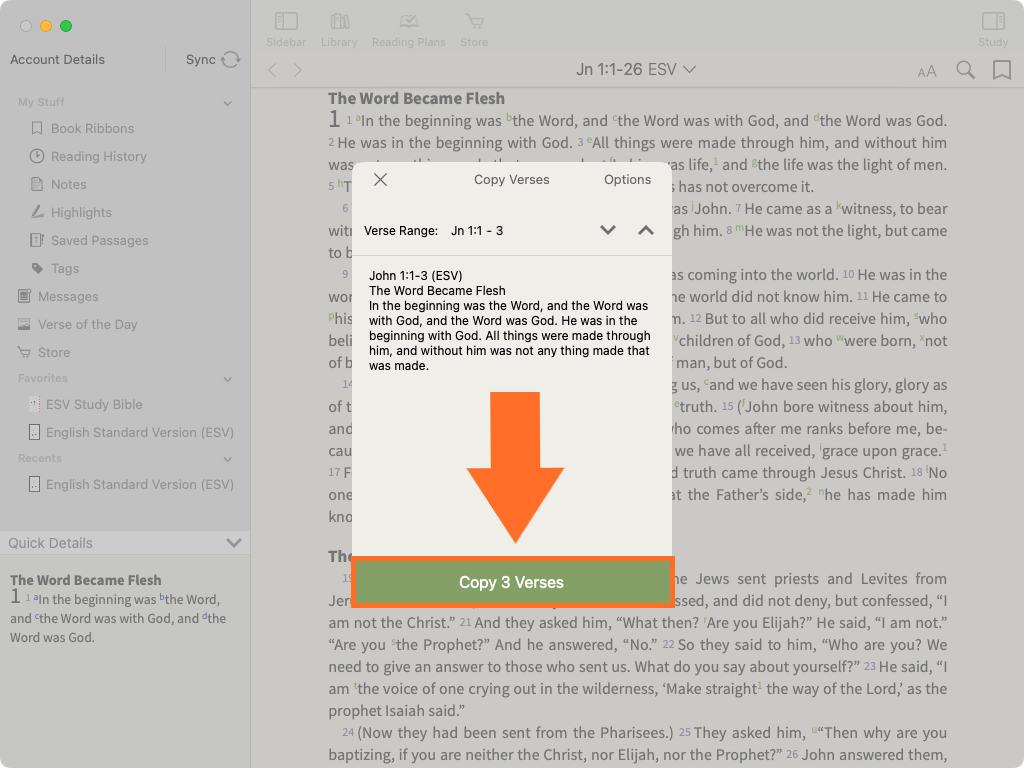Open the text size AA settings
This screenshot has width=1024, height=768.
pyautogui.click(x=927, y=71)
